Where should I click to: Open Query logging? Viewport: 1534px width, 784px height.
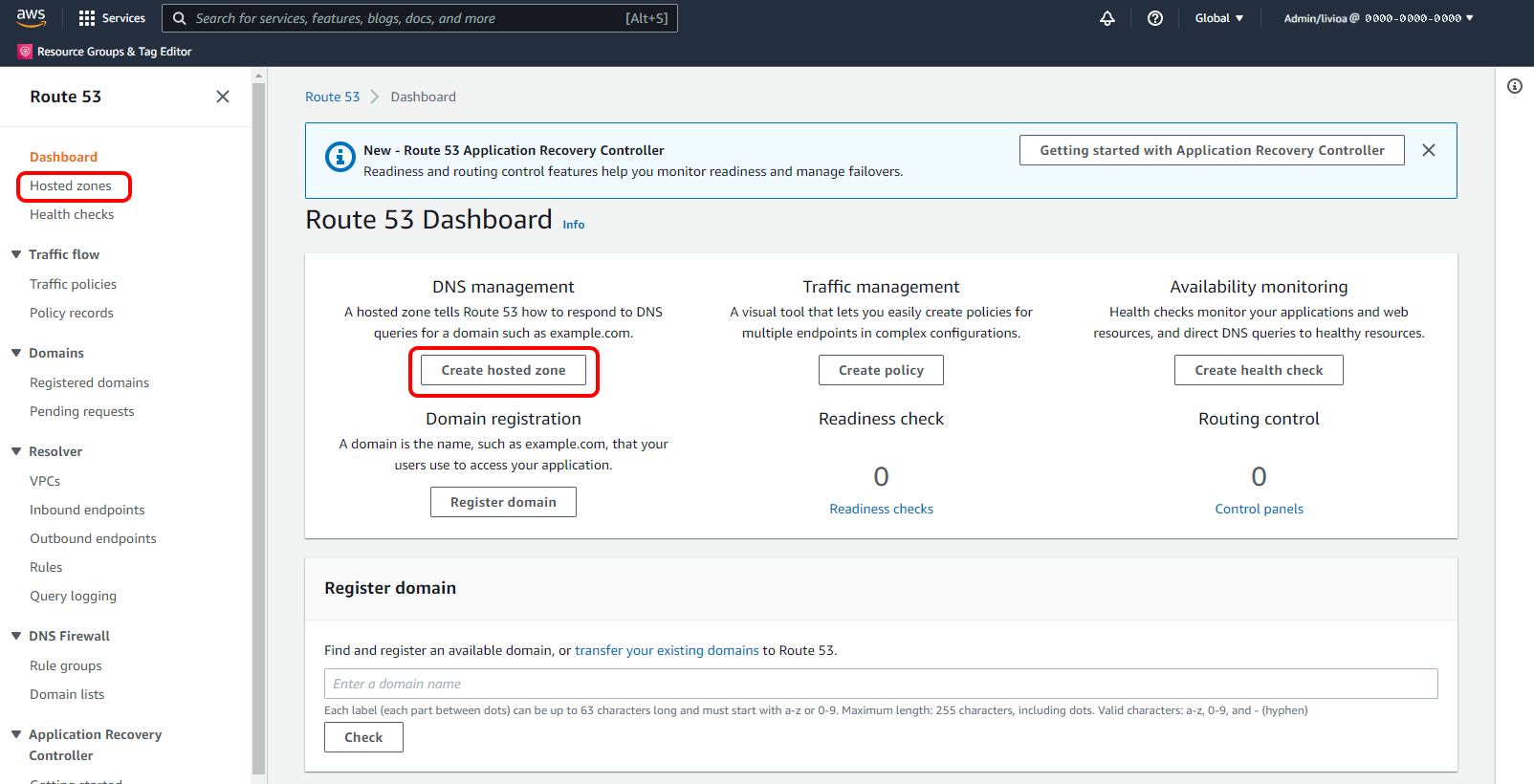pos(73,596)
